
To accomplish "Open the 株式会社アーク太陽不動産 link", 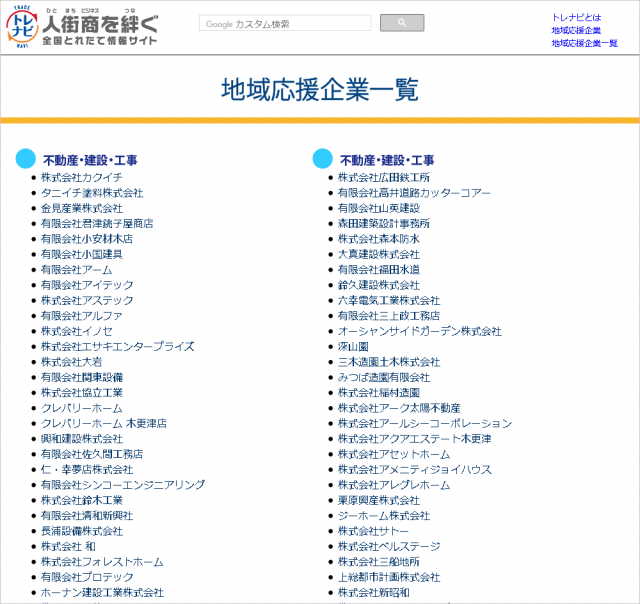I will tap(399, 408).
